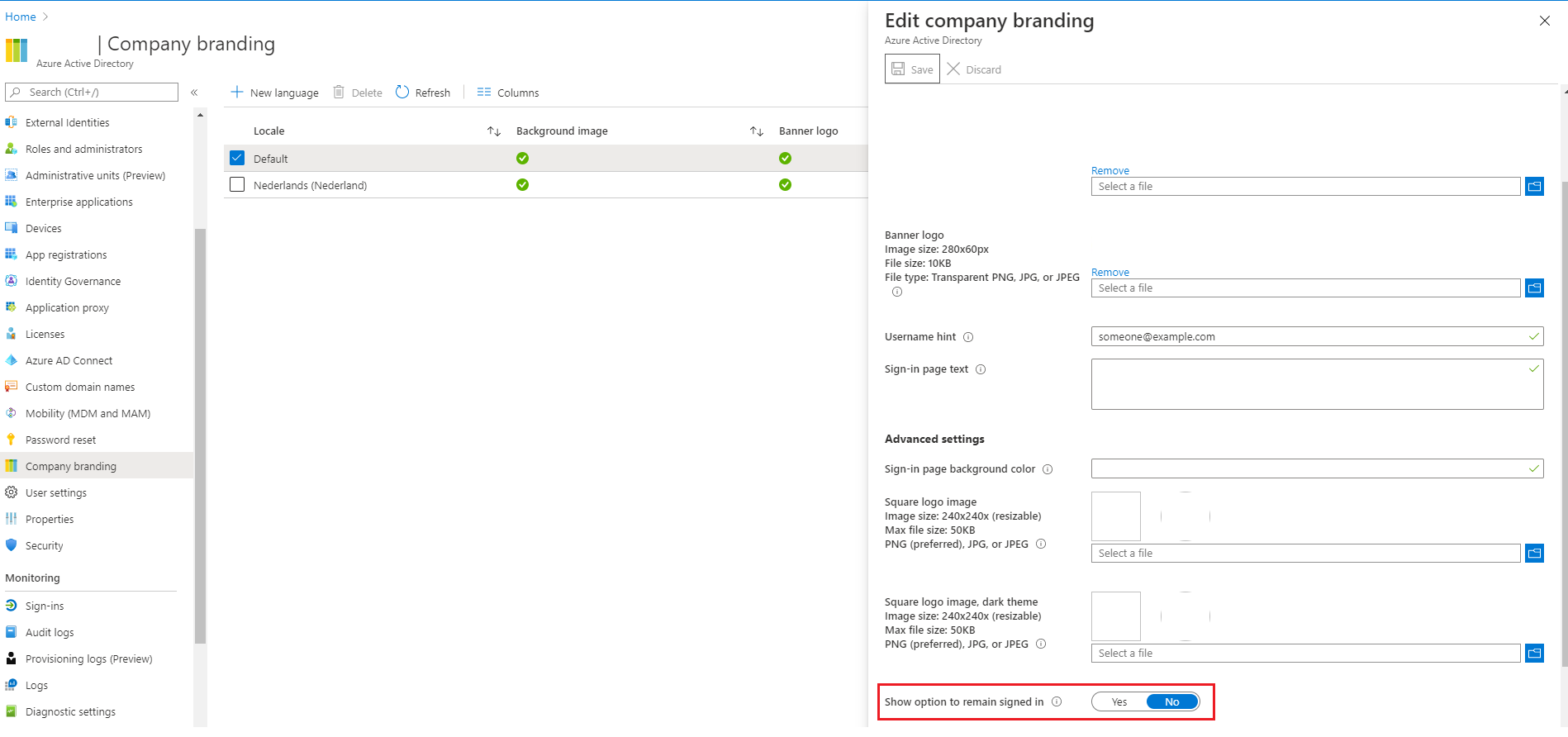Open App registrations
The width and height of the screenshot is (1568, 737).
click(x=66, y=254)
